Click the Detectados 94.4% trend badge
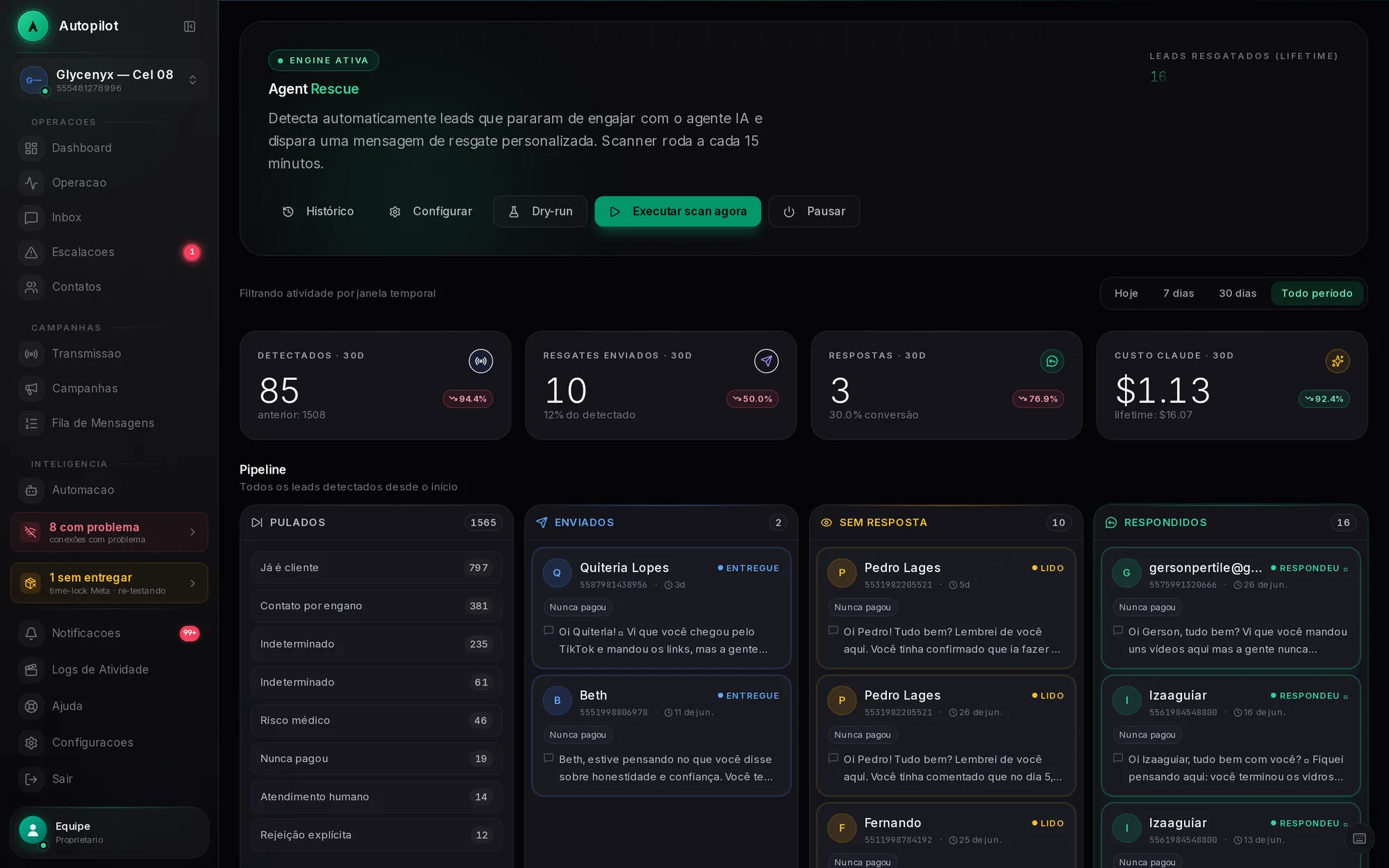This screenshot has width=1389, height=868. (x=468, y=399)
